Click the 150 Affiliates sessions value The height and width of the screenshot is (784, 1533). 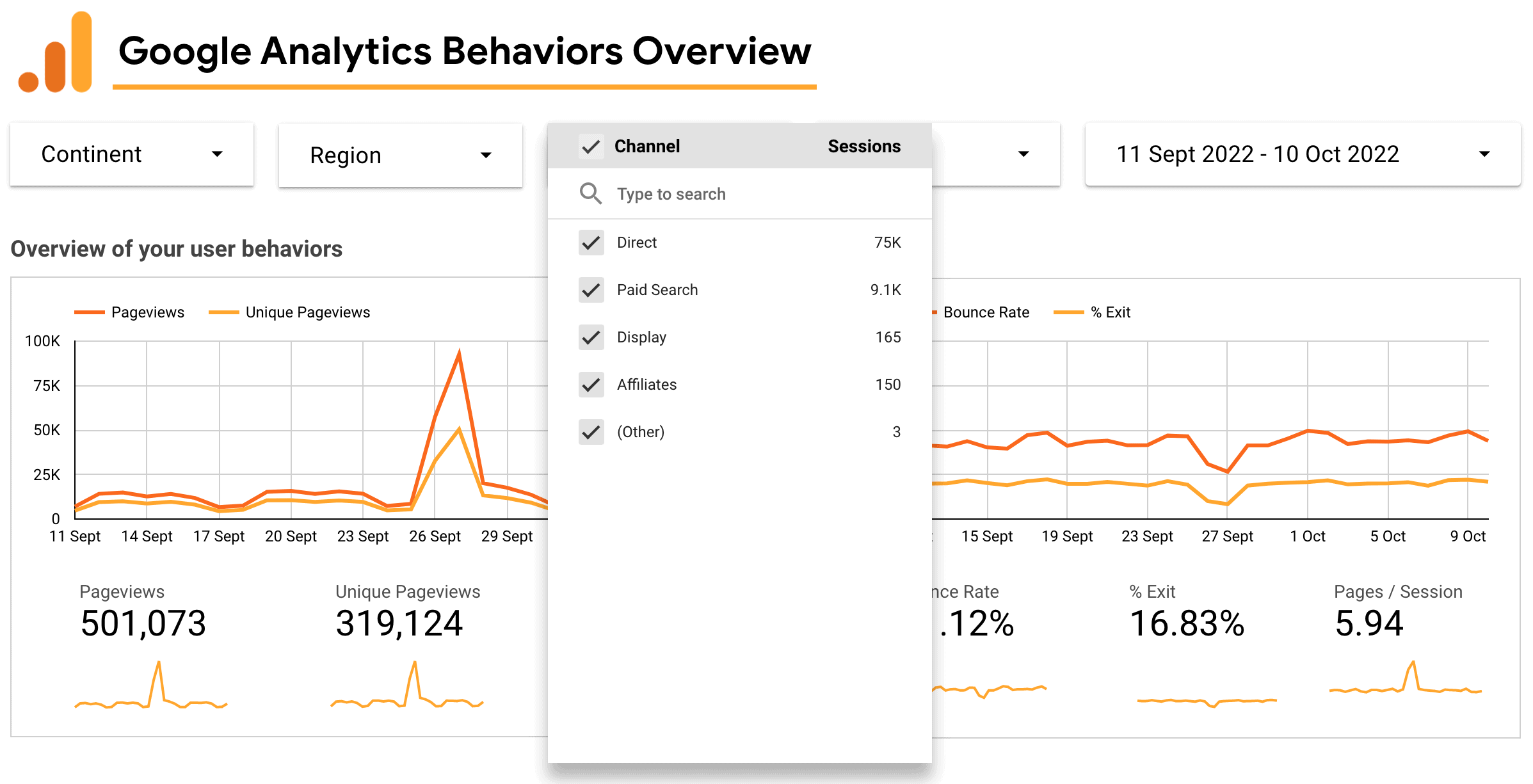[x=888, y=385]
